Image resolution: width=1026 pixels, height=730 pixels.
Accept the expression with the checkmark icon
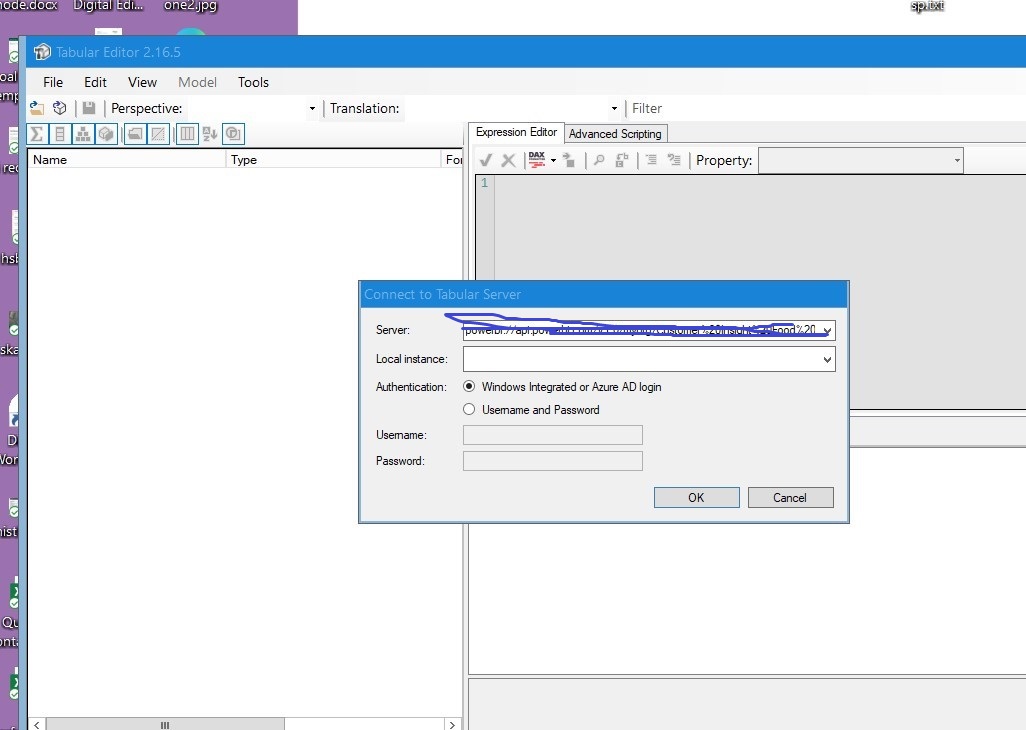coord(486,160)
